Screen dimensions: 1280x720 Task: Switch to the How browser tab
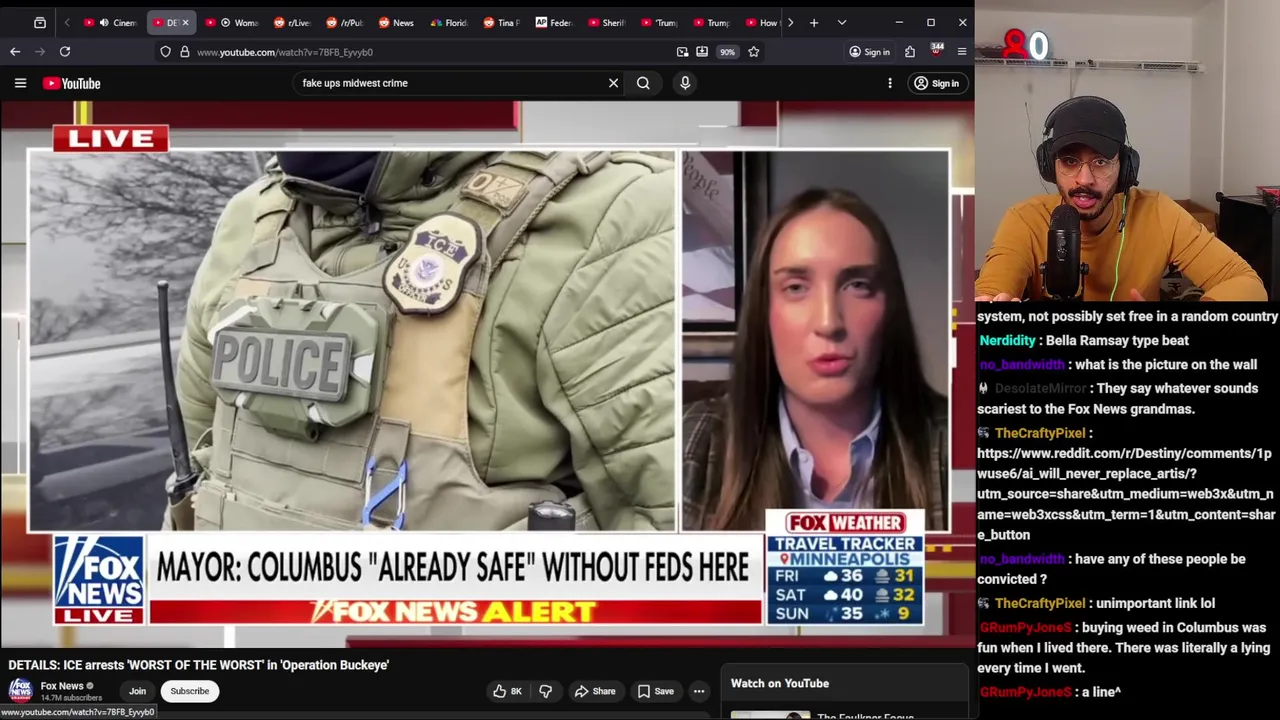pyautogui.click(x=762, y=22)
